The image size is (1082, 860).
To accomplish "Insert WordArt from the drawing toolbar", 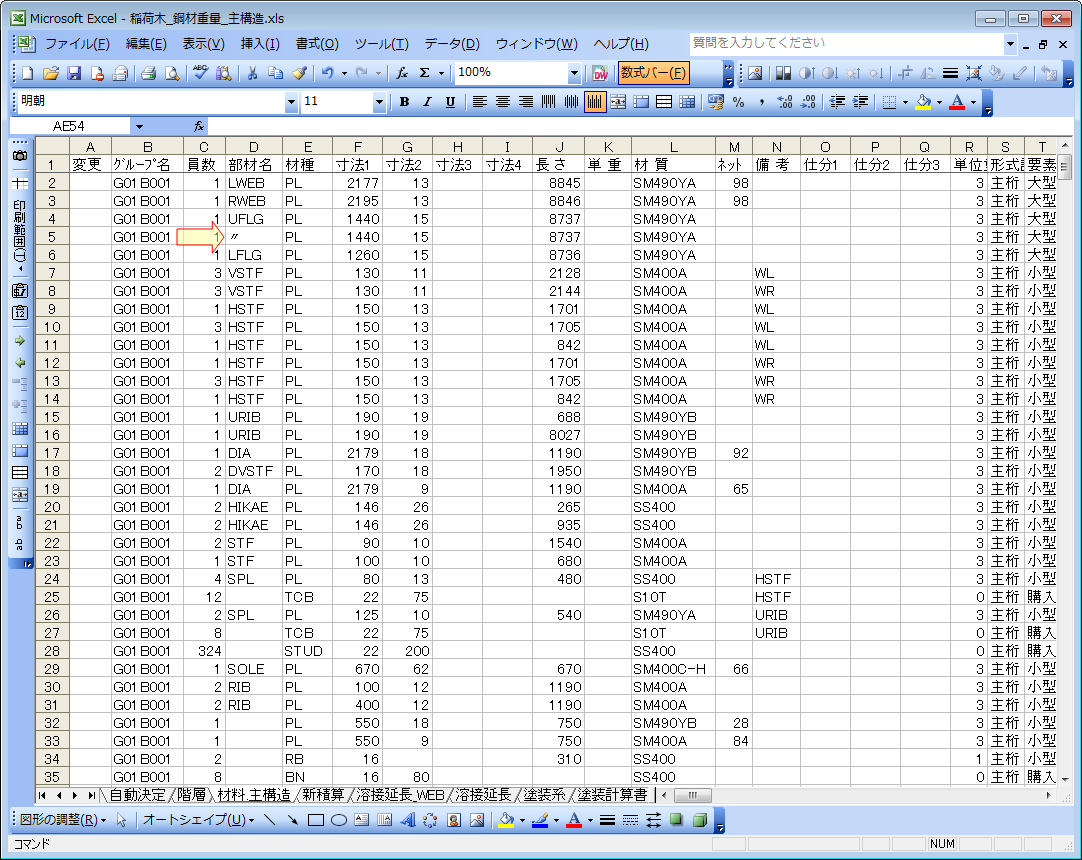I will pyautogui.click(x=408, y=820).
